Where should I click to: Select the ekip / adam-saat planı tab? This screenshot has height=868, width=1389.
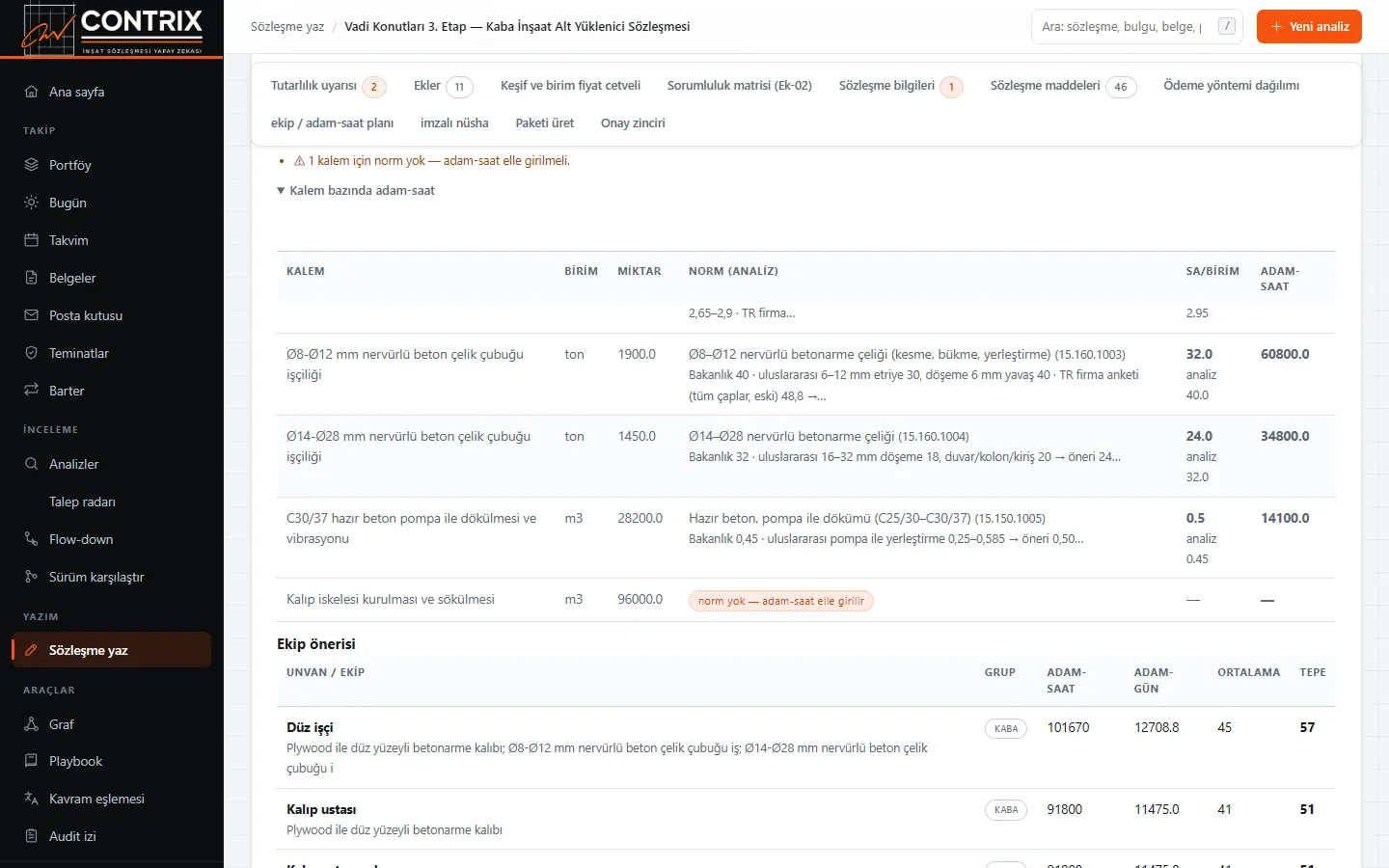coord(332,123)
